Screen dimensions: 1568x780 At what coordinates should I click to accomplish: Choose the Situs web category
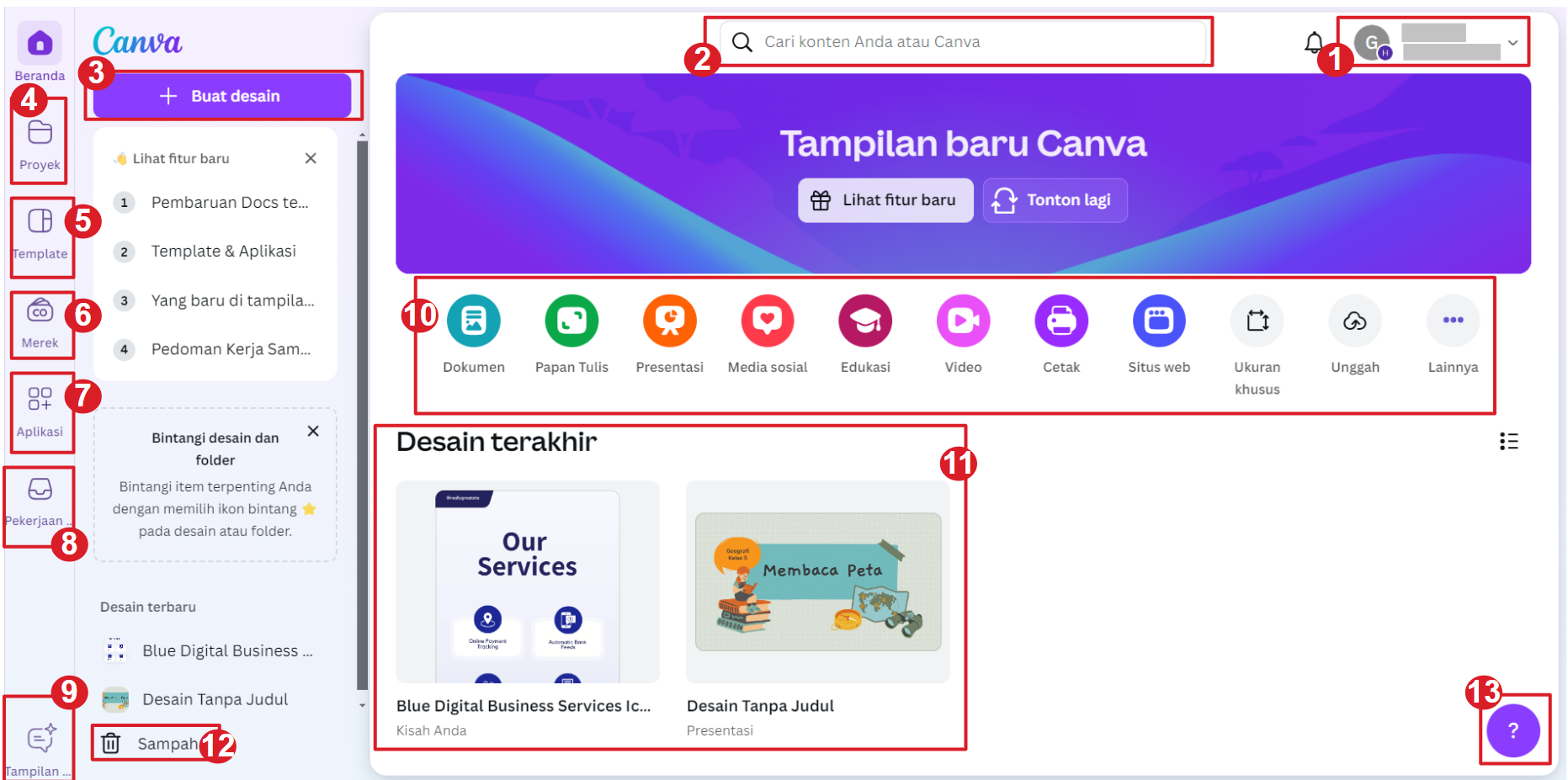click(x=1159, y=321)
